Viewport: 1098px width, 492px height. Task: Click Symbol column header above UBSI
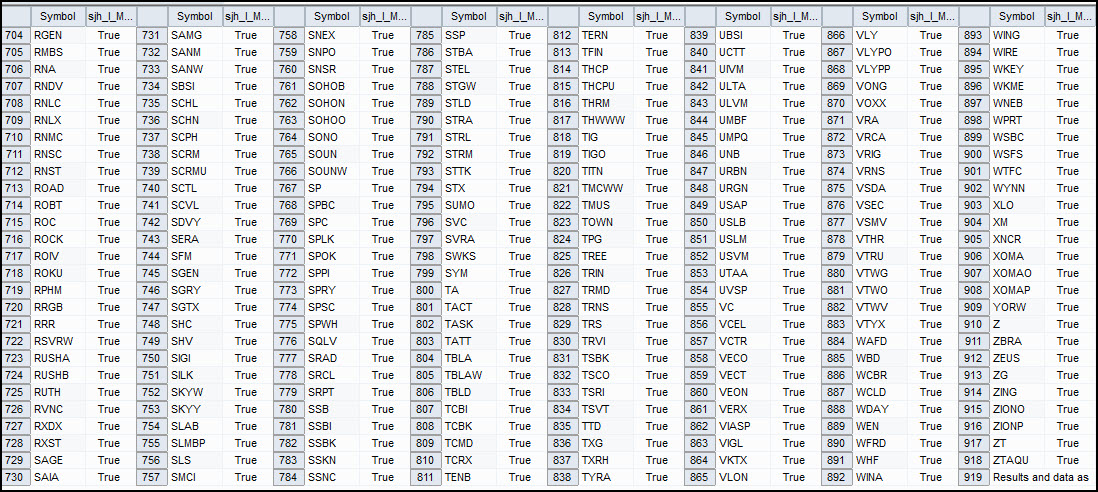click(x=744, y=17)
